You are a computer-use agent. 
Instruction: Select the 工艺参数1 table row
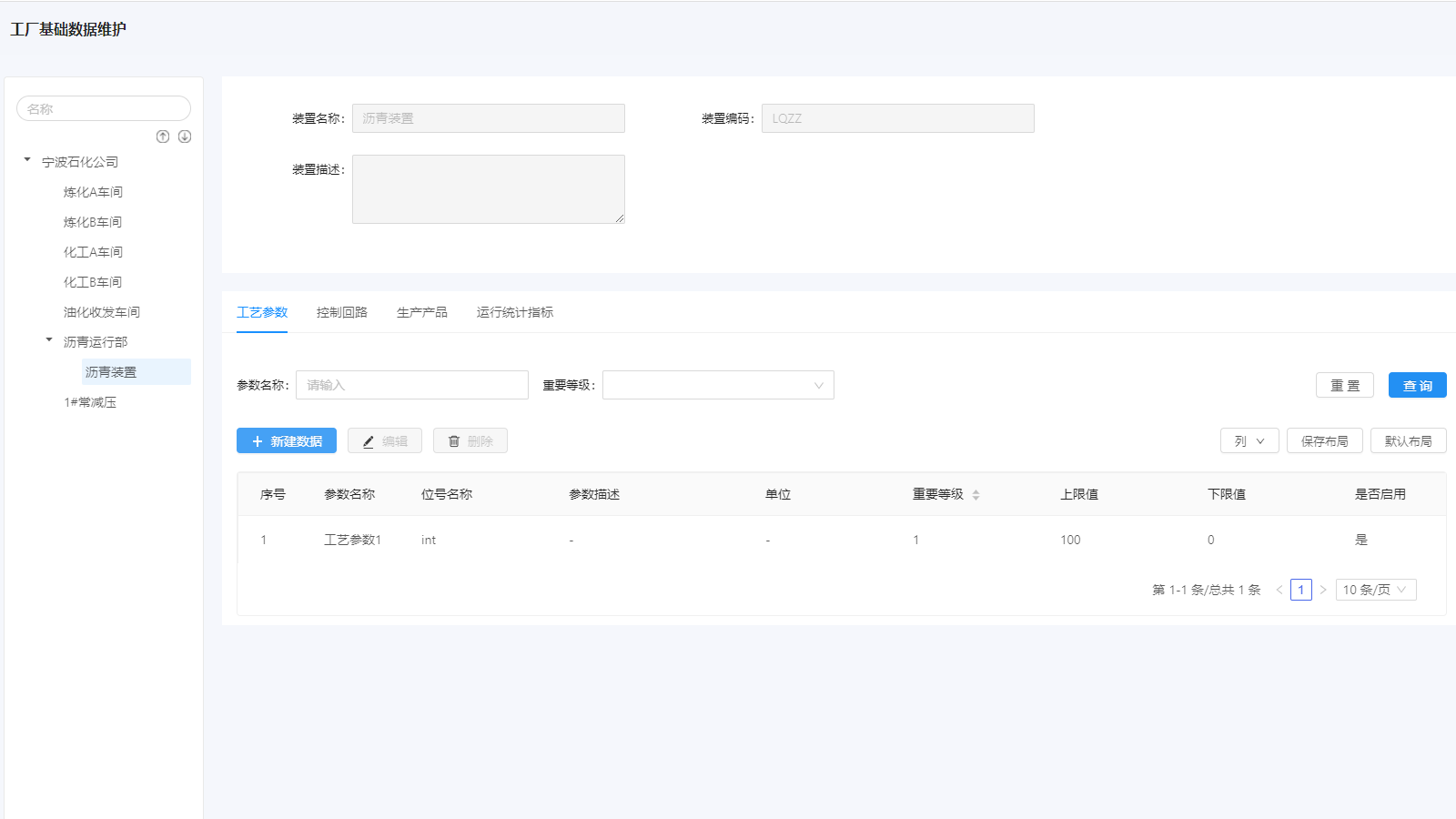[352, 540]
